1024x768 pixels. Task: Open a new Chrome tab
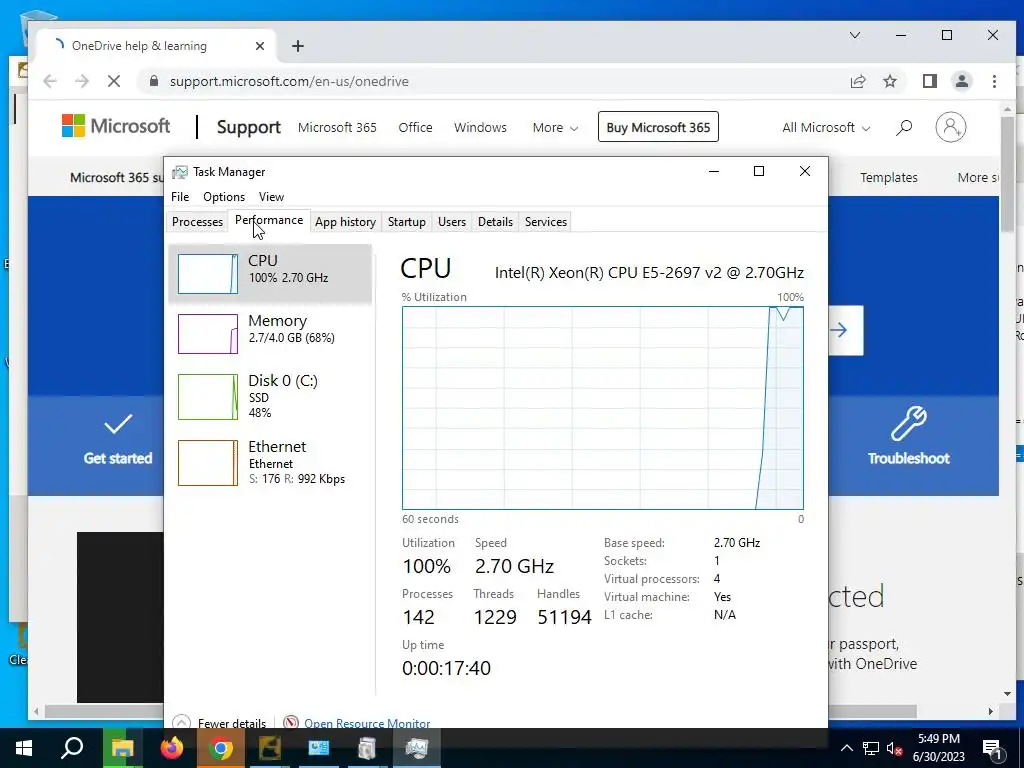[298, 46]
